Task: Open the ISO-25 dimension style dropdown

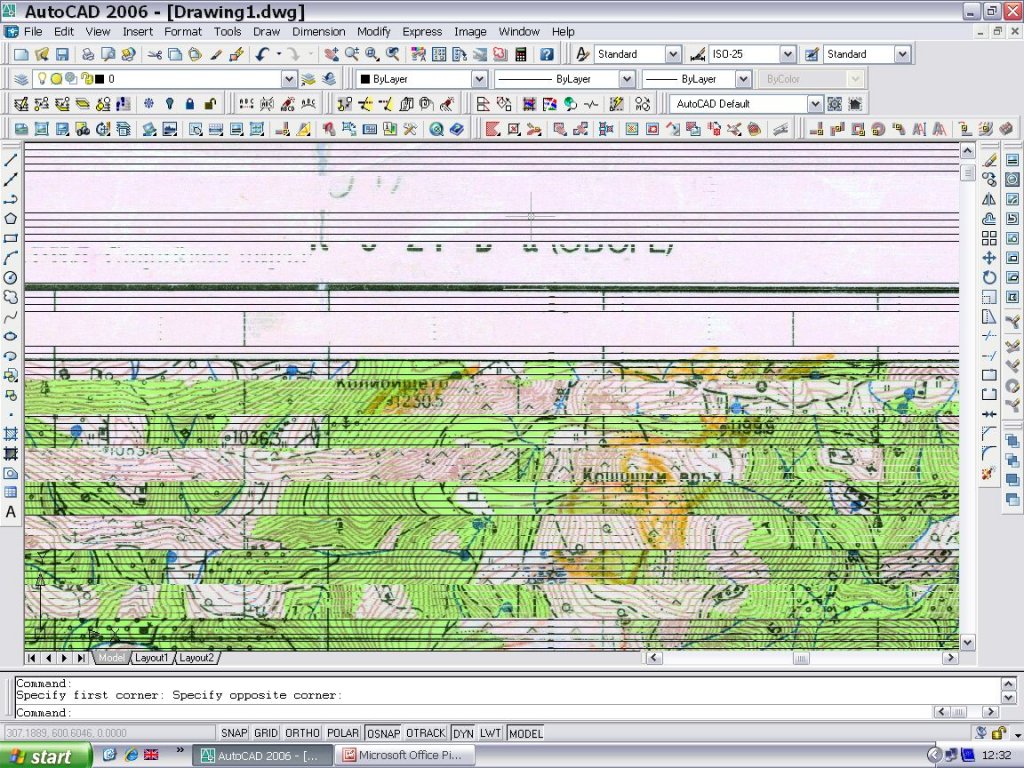Action: click(x=787, y=54)
